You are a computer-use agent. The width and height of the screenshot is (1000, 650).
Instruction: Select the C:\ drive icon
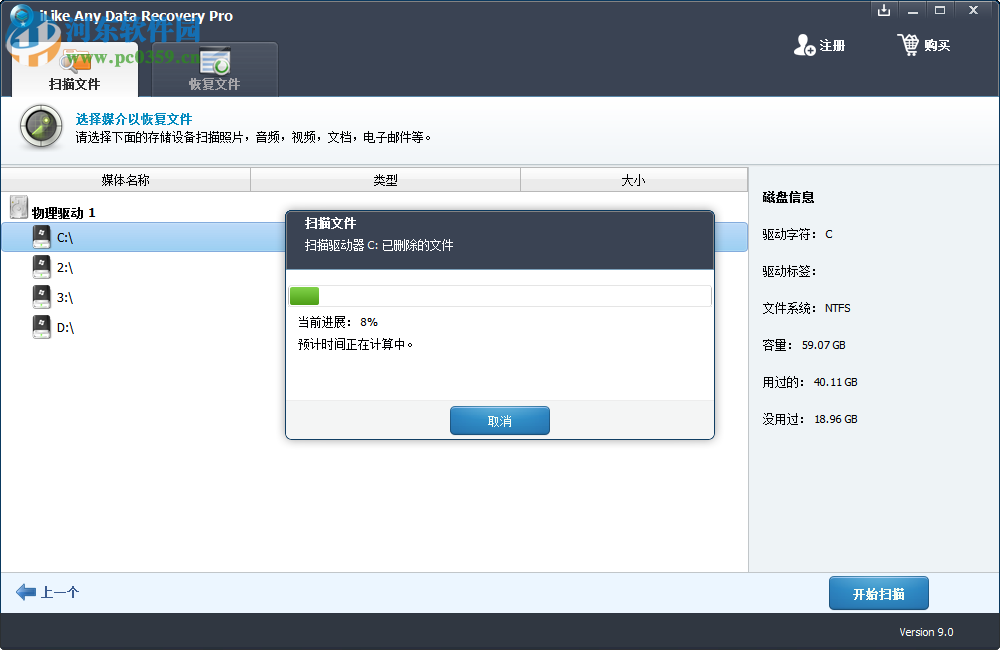coord(41,237)
